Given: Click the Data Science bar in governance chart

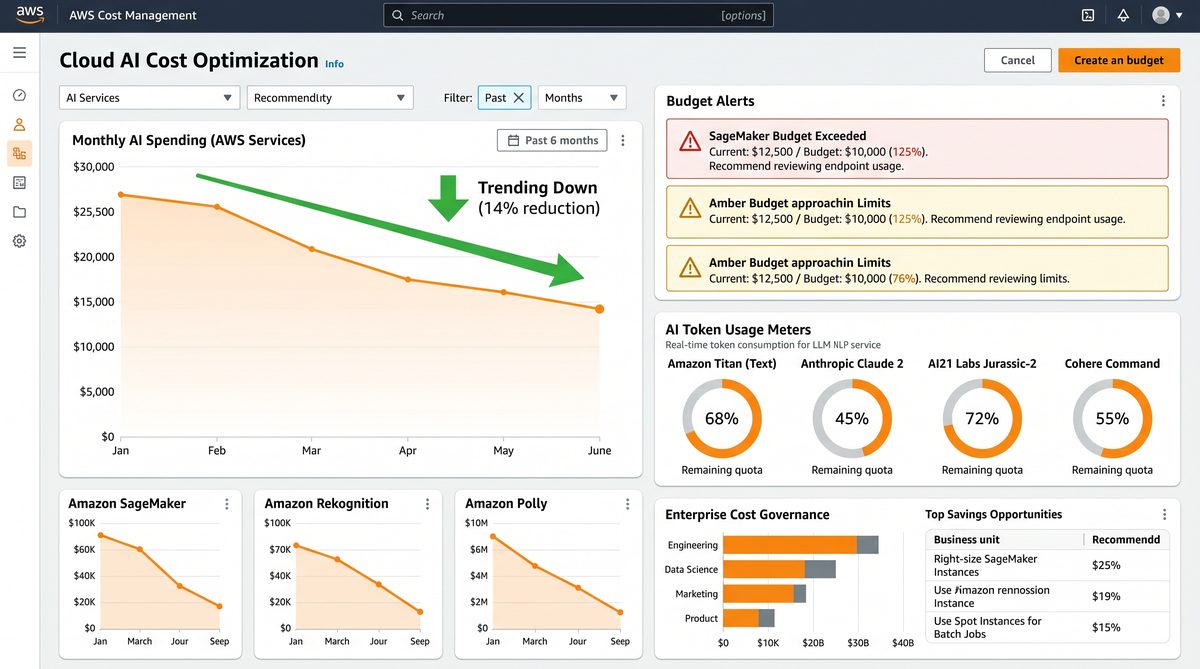Looking at the screenshot, I should tap(779, 569).
